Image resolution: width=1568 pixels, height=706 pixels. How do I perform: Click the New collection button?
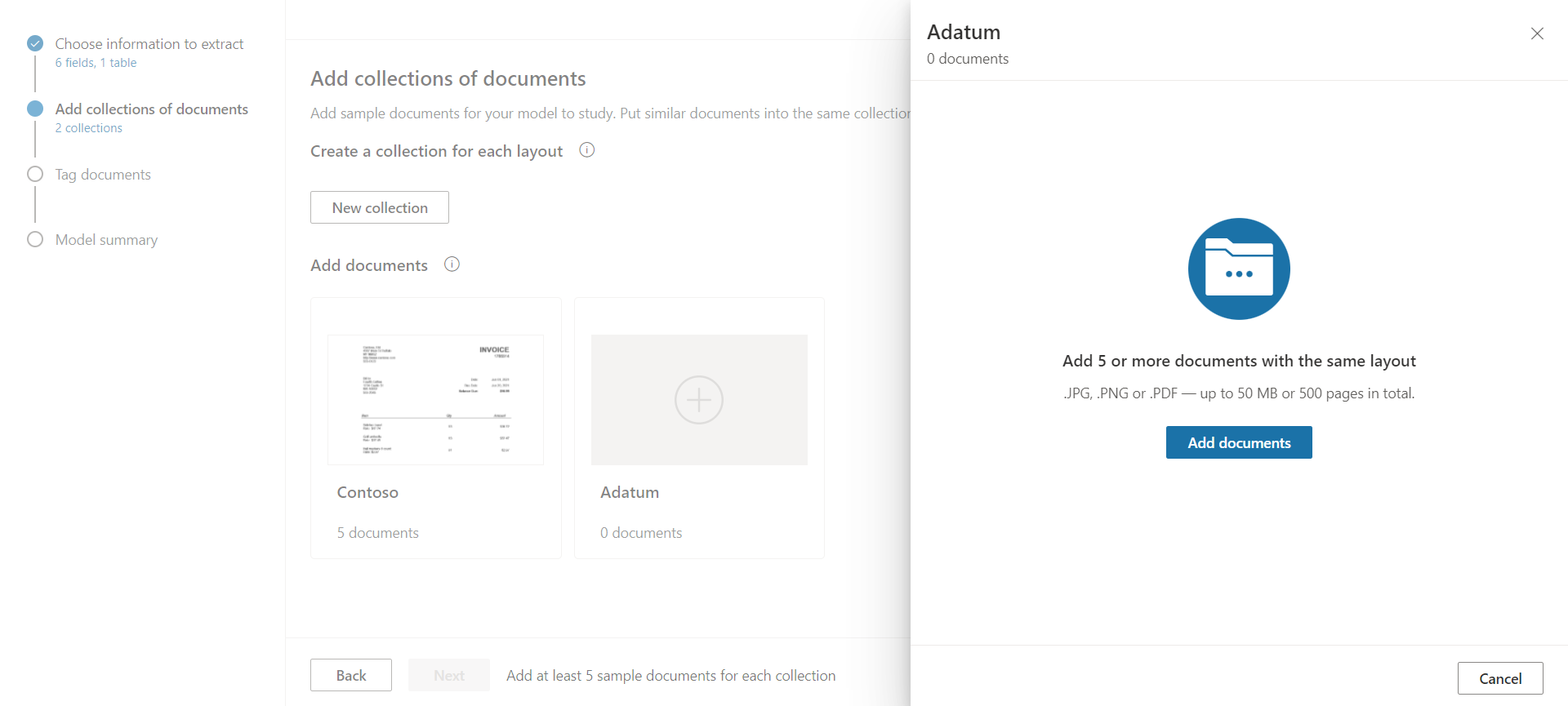(380, 207)
